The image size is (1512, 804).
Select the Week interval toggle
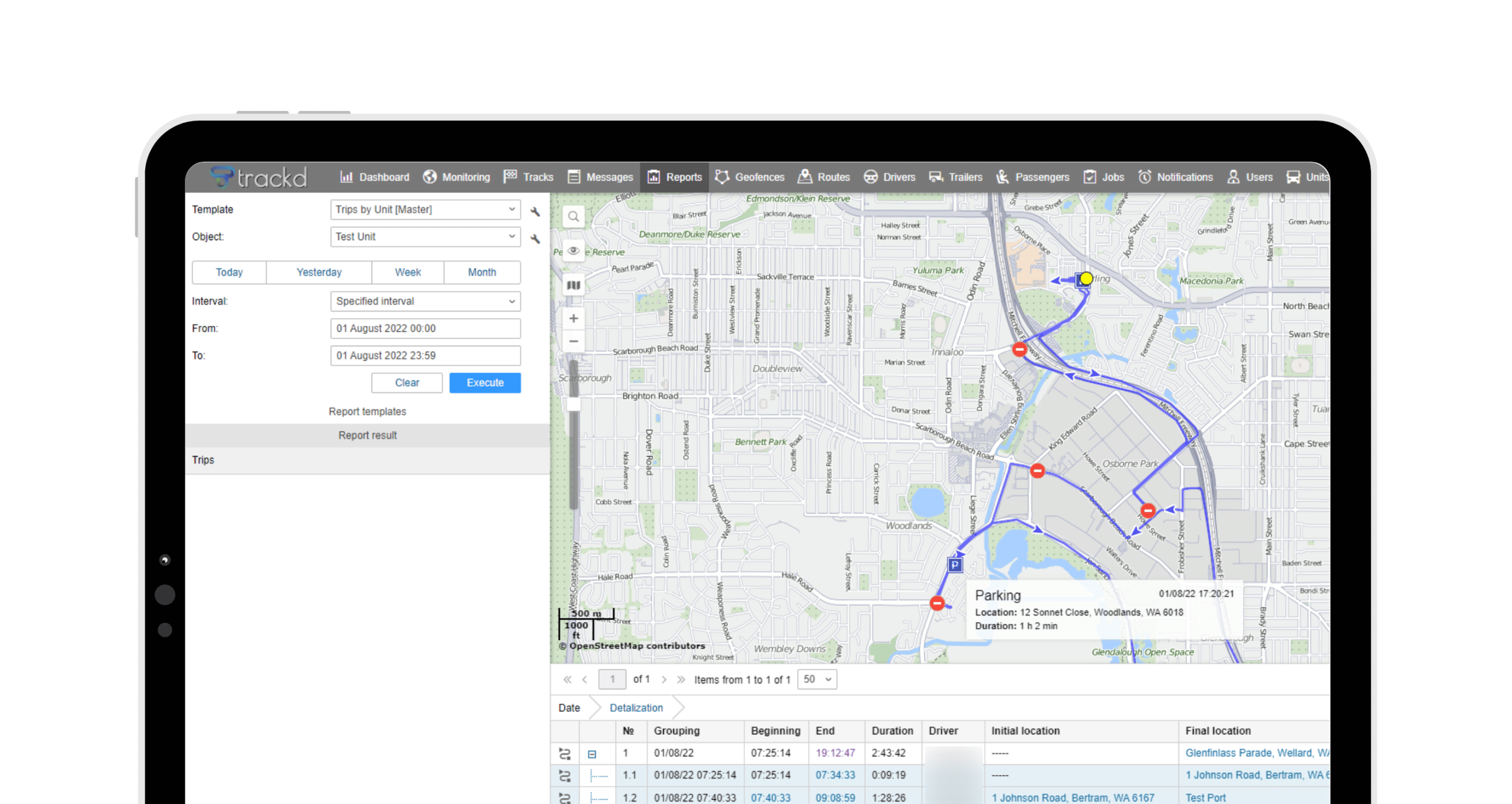click(x=408, y=272)
